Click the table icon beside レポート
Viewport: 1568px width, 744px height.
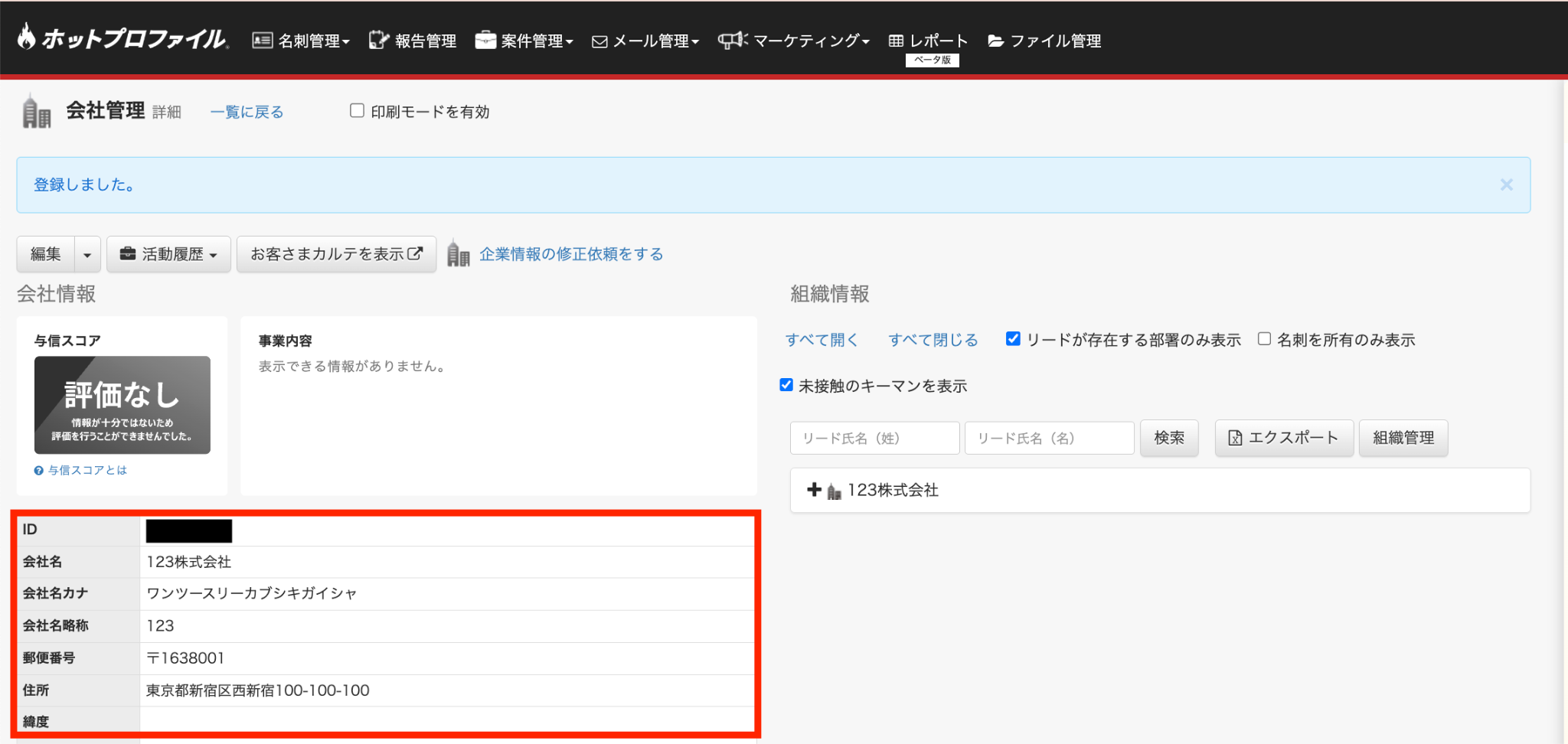point(896,41)
